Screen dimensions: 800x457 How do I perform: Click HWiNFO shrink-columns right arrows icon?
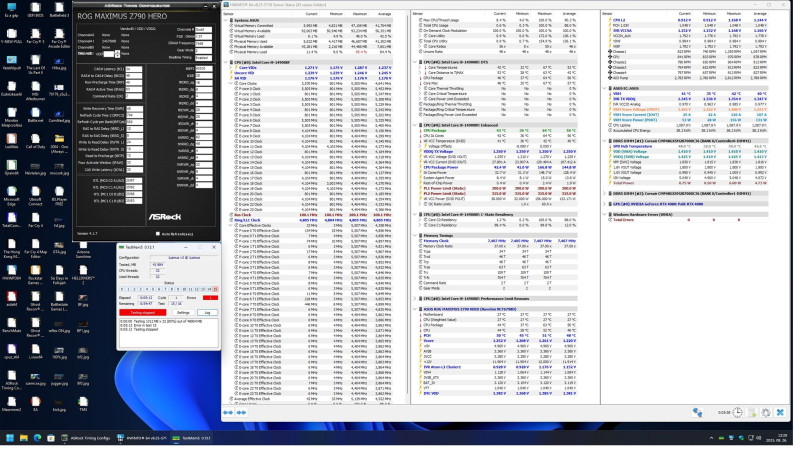[241, 412]
